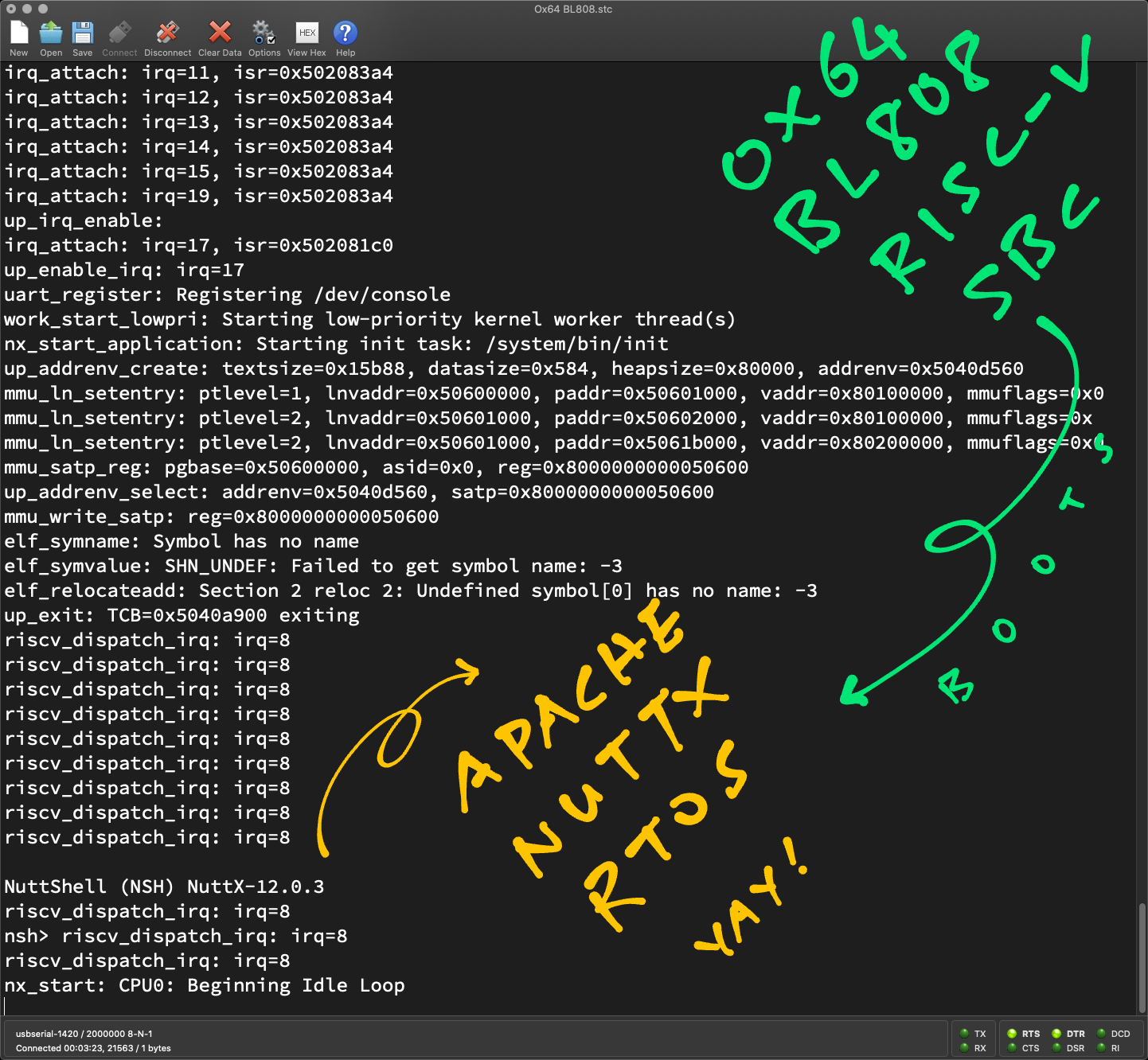The height and width of the screenshot is (1060, 1148).
Task: Click the 'uart_register: Registering /dev/console' line
Action: pos(227,294)
